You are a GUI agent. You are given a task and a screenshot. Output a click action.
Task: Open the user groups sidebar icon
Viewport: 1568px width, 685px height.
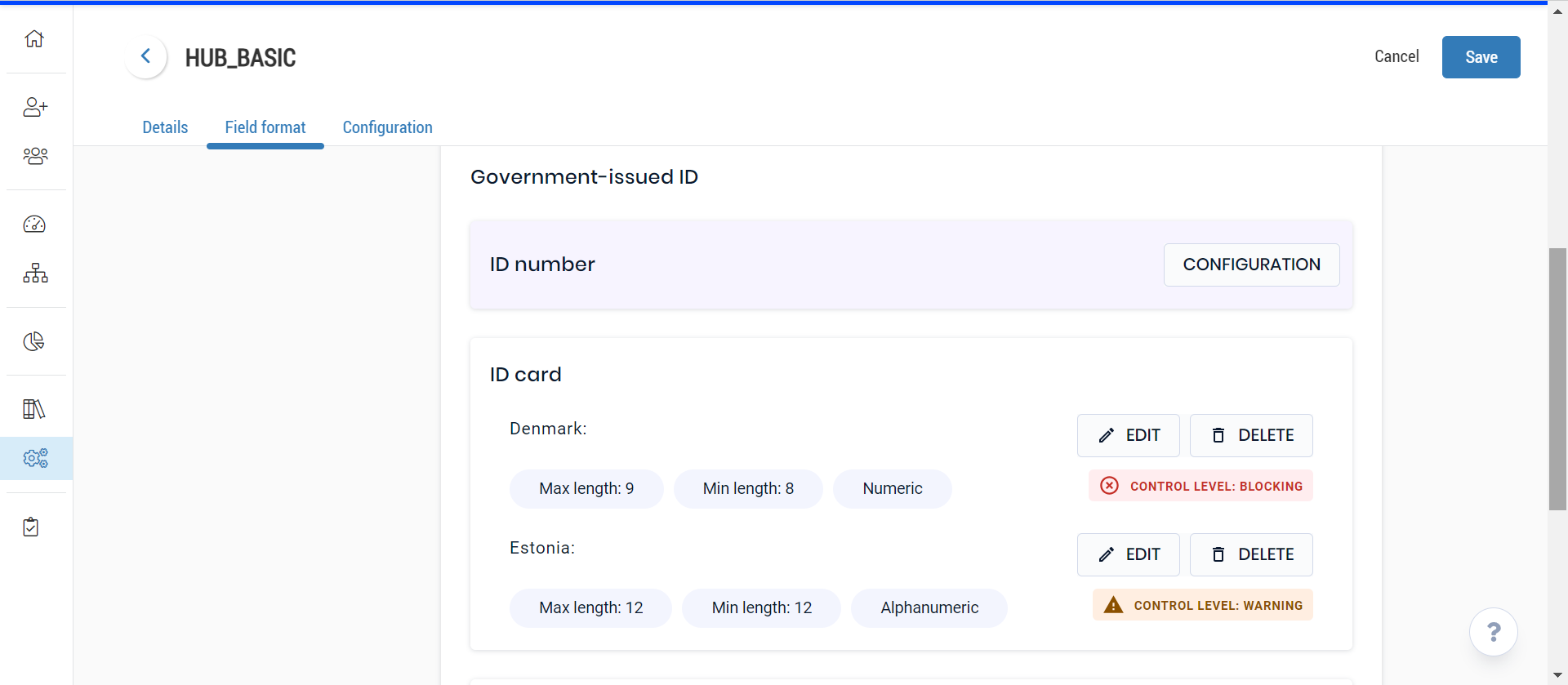pos(35,156)
